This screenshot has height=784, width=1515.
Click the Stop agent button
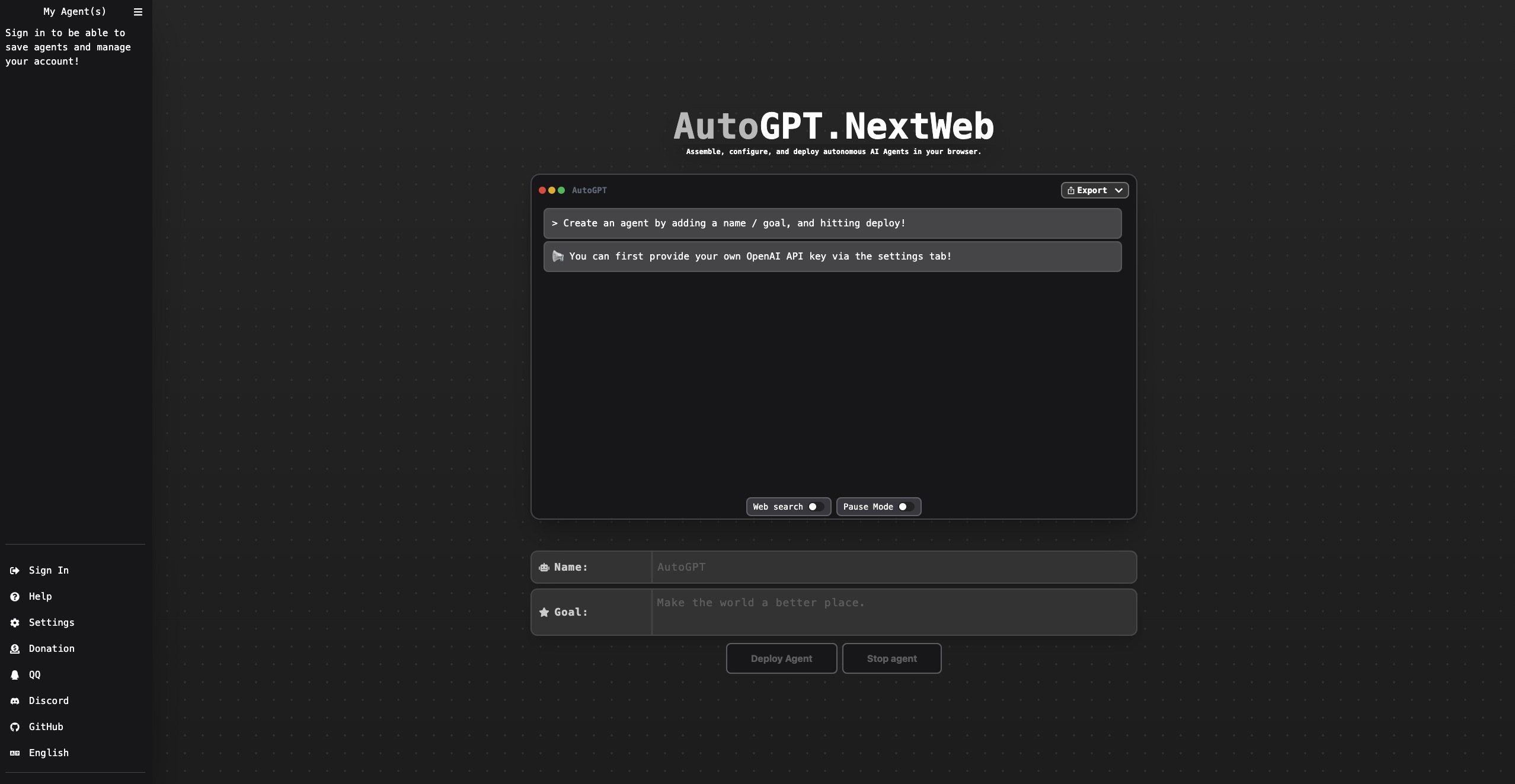891,658
